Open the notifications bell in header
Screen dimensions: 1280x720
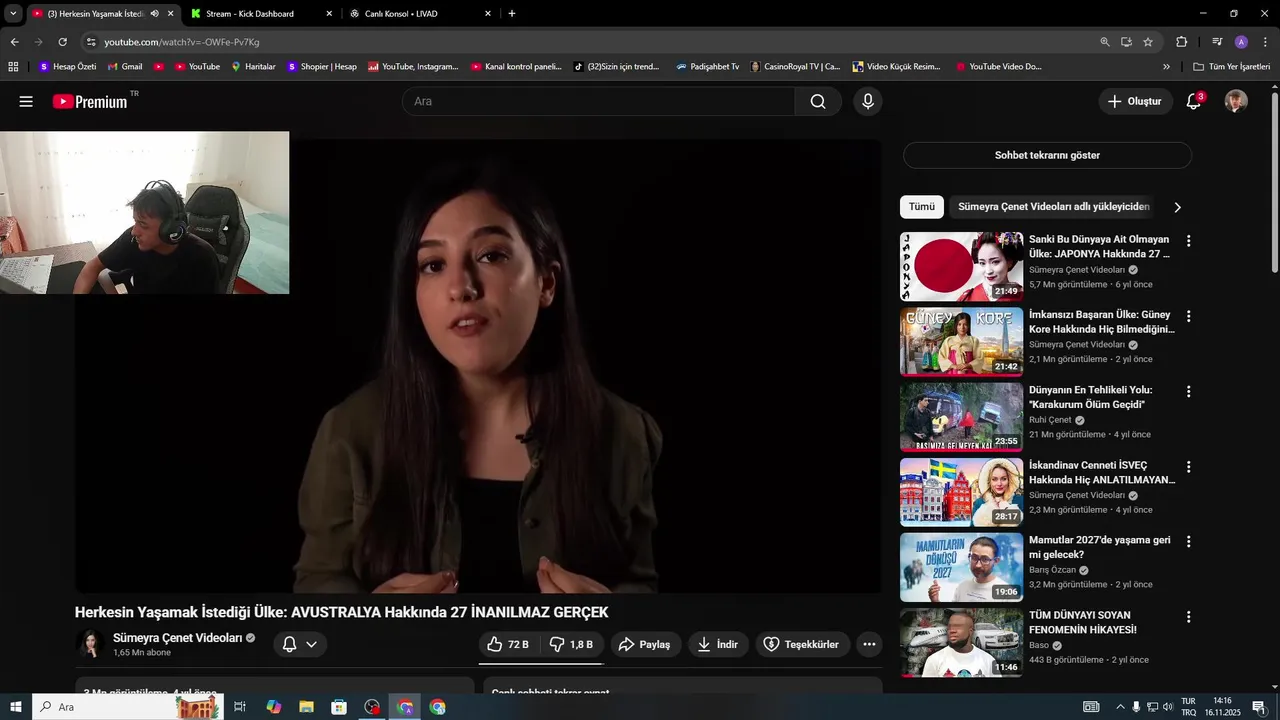(1193, 101)
